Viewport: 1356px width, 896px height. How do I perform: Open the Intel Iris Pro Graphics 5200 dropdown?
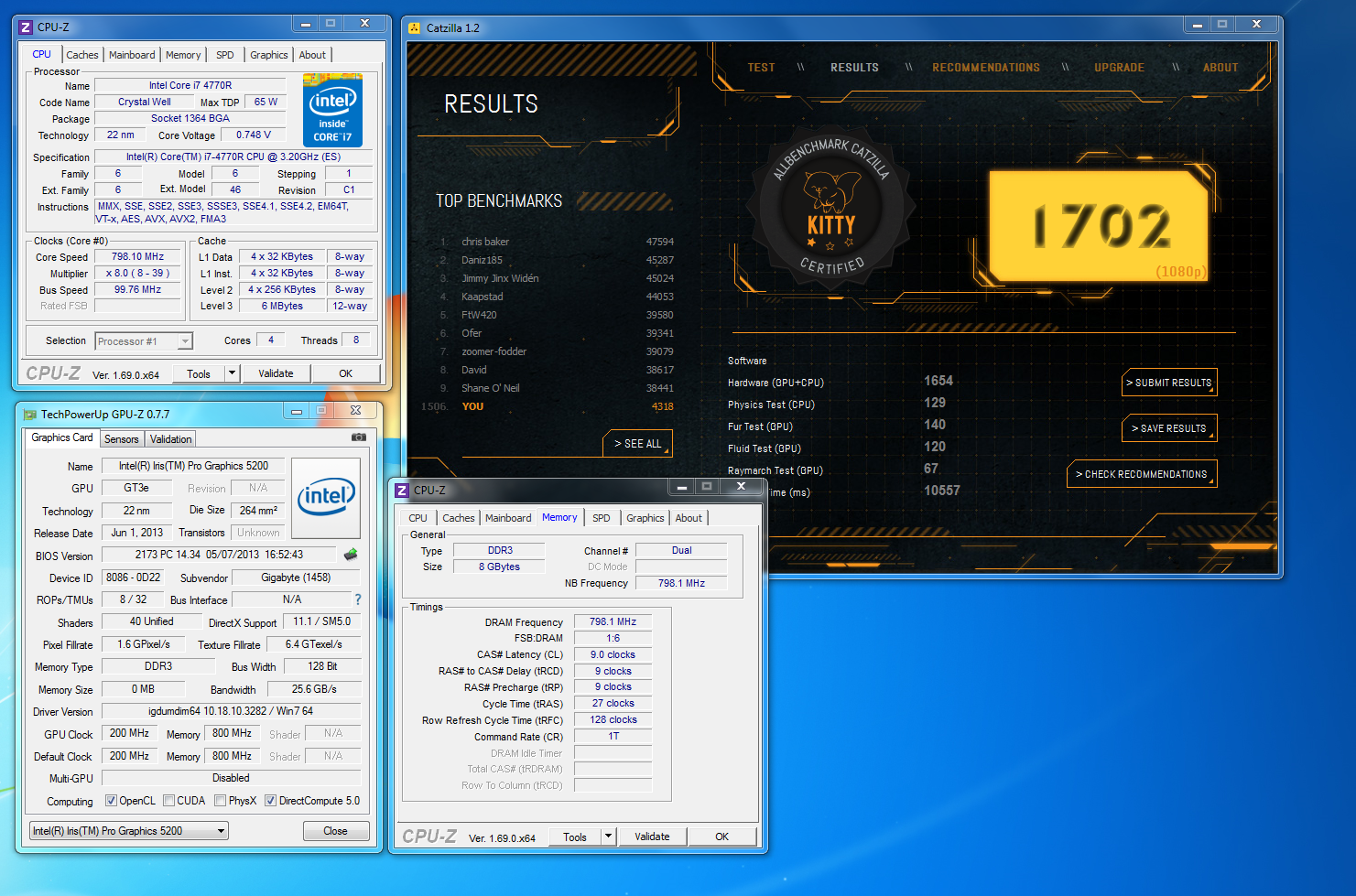(129, 831)
